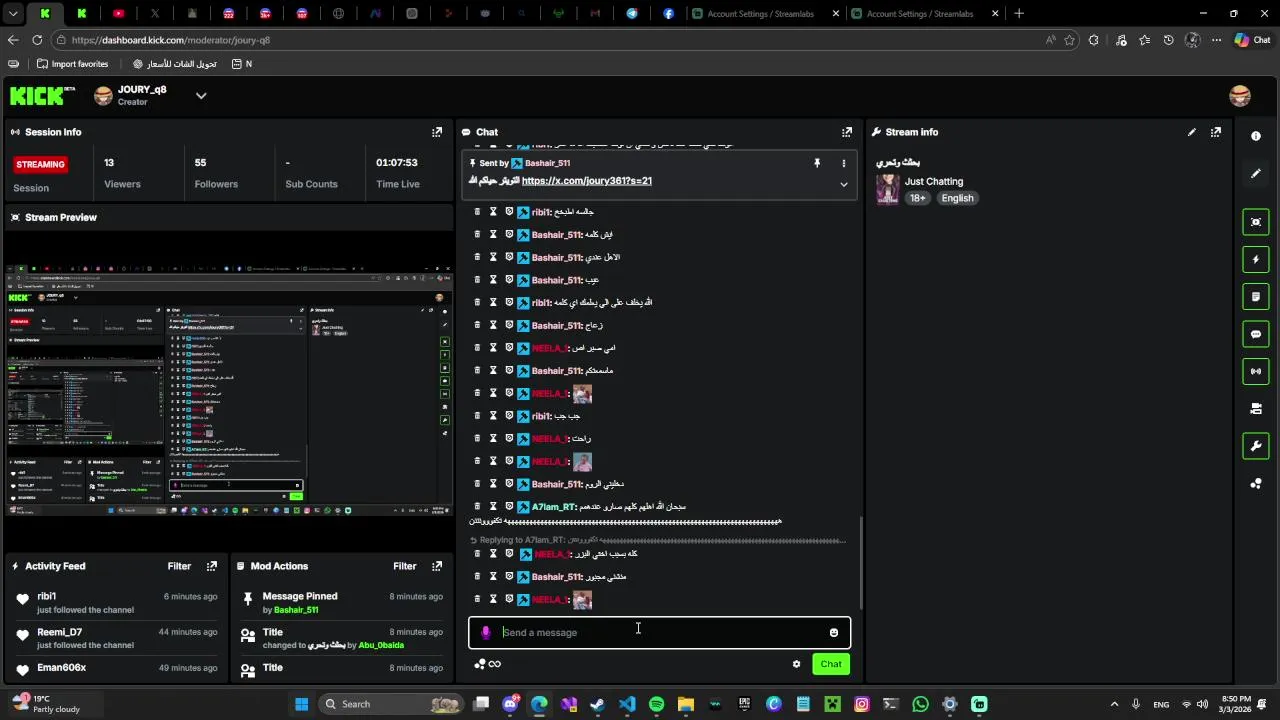This screenshot has width=1280, height=720.
Task: Open the 'تحويل الشات للأسعار' bookmark
Action: point(175,64)
